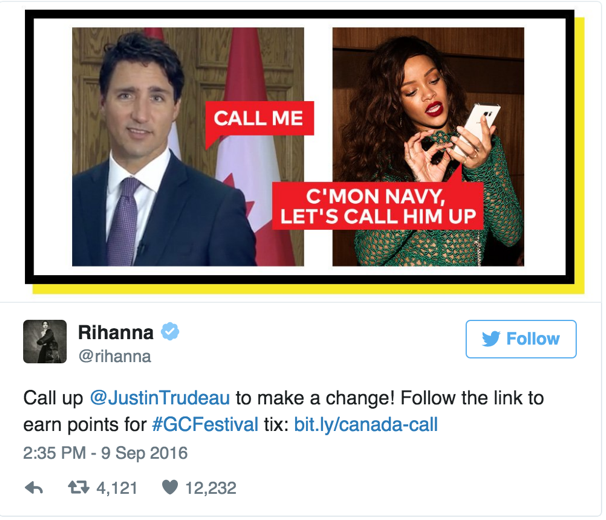Click the C'MON NAVY speech bubble
The width and height of the screenshot is (606, 520).
pos(378,206)
